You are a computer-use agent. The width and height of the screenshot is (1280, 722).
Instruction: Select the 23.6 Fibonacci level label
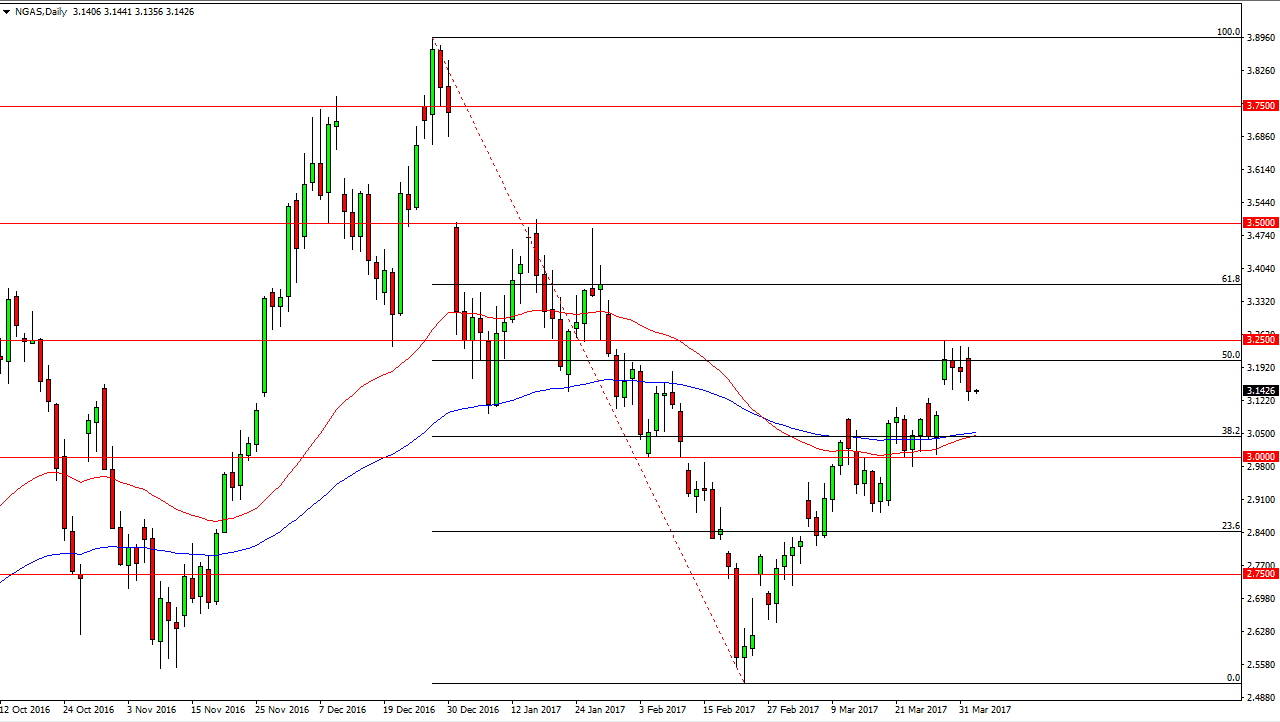(x=1231, y=525)
